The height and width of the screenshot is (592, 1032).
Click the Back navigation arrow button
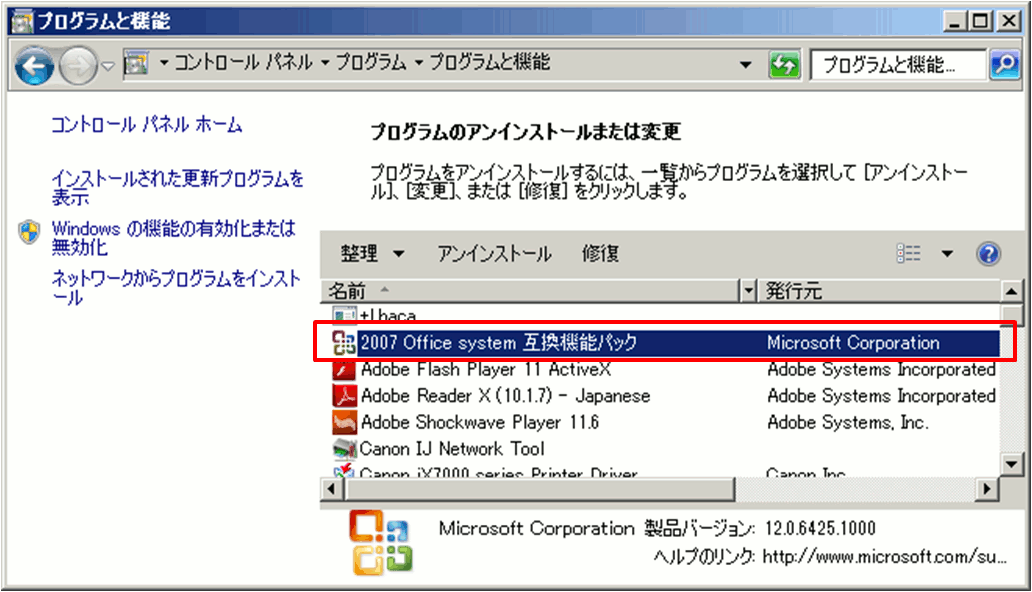(x=36, y=66)
